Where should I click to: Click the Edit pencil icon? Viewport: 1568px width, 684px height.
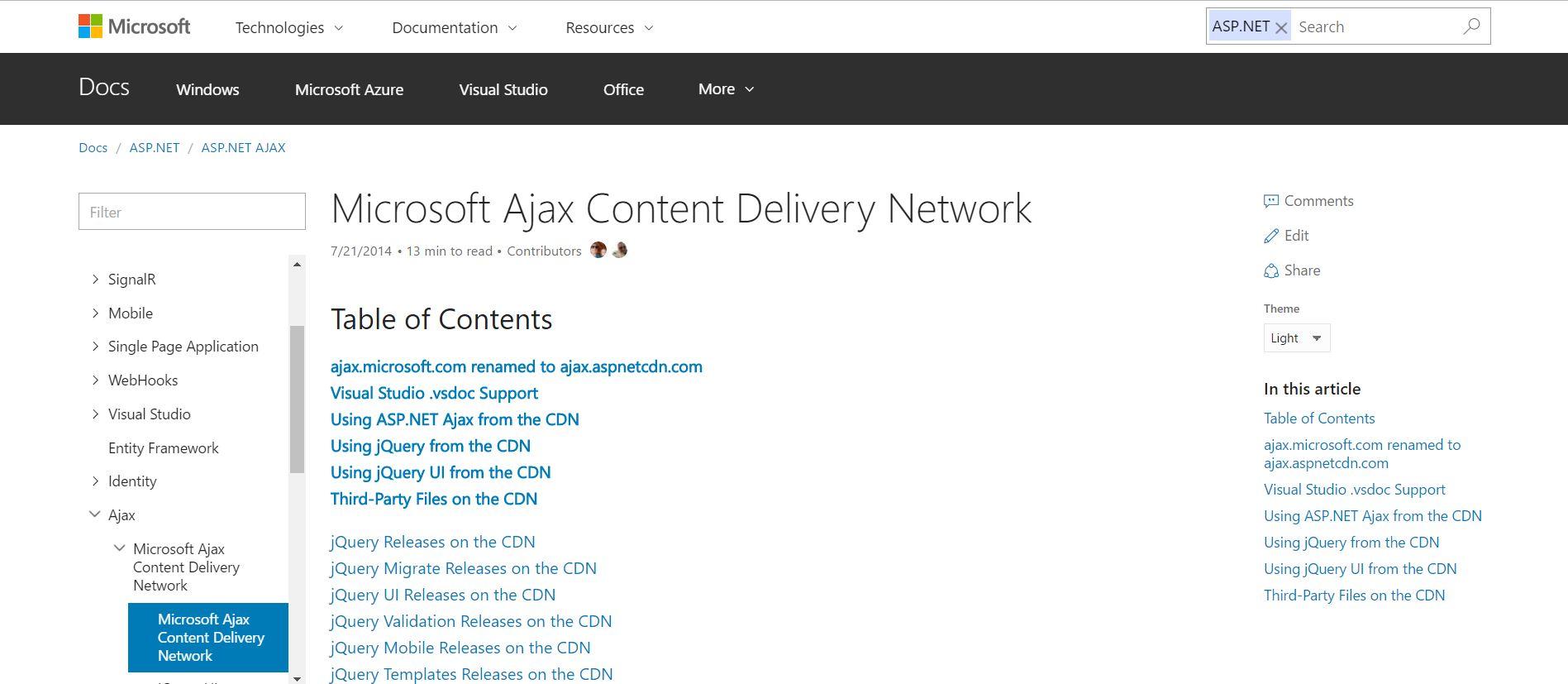tap(1271, 237)
